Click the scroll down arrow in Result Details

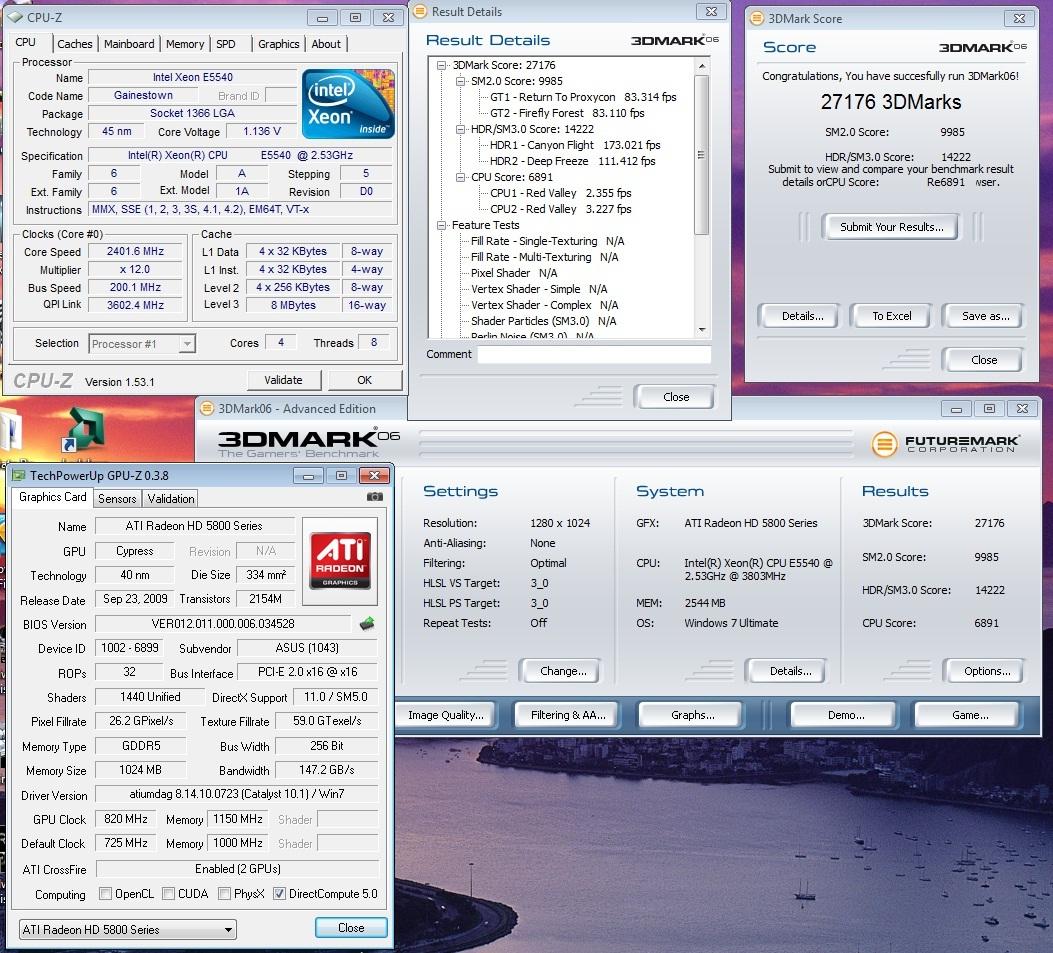pos(702,330)
